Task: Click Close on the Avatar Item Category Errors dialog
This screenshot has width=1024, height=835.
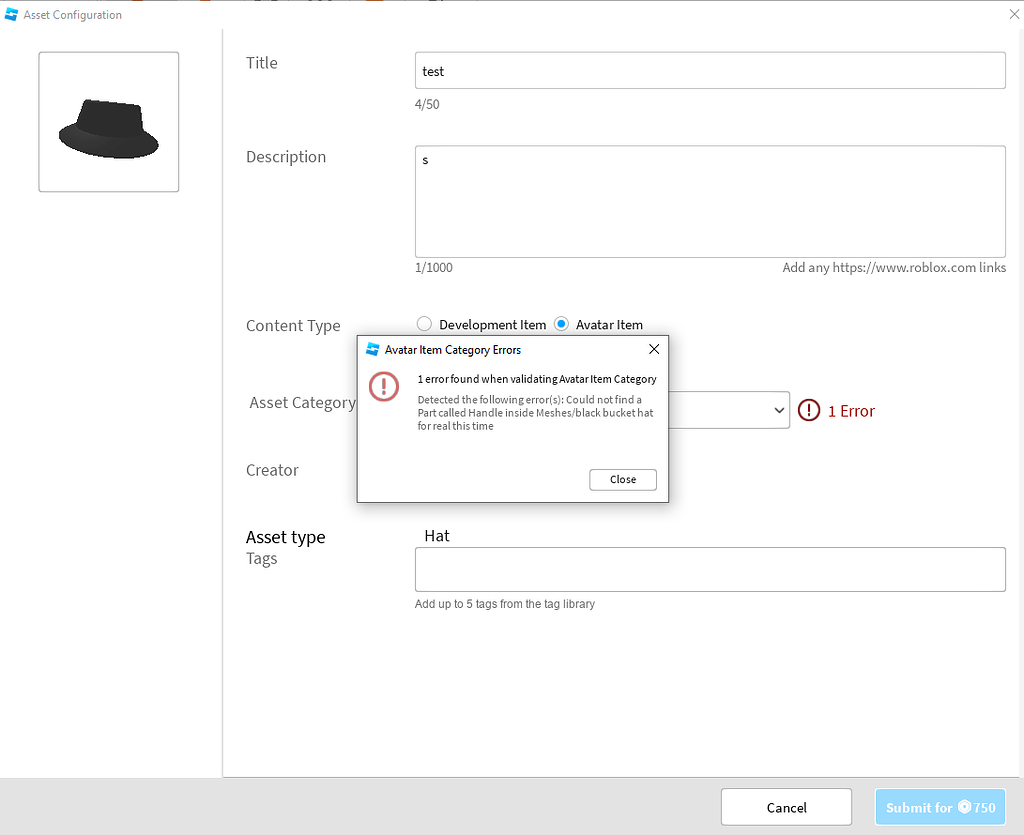Action: pyautogui.click(x=622, y=479)
